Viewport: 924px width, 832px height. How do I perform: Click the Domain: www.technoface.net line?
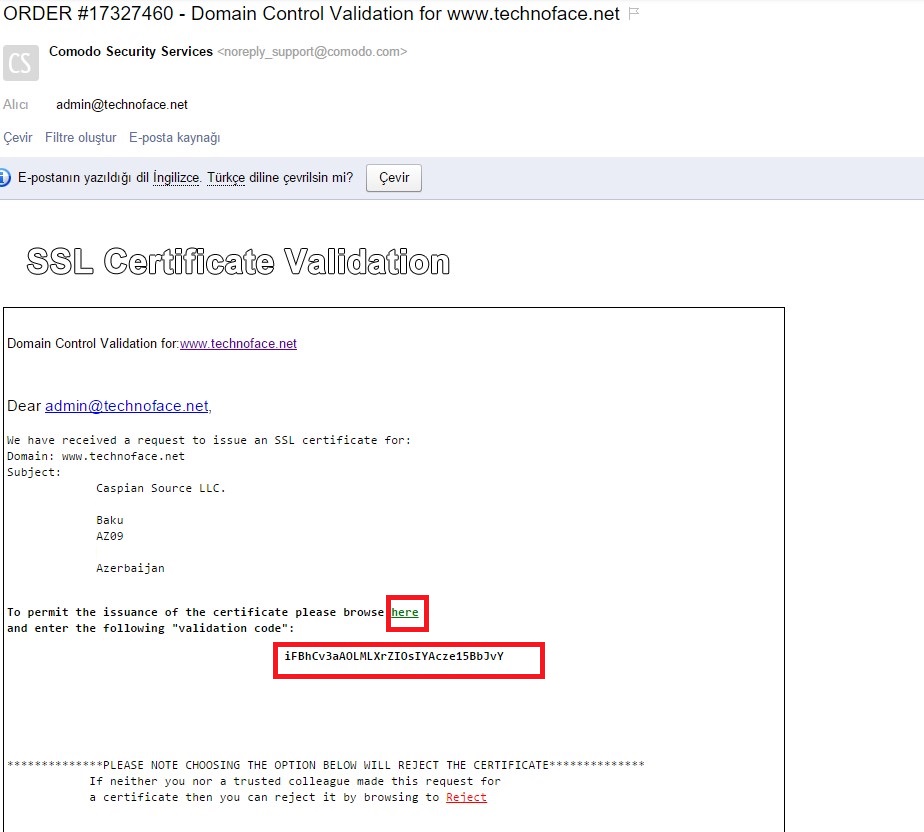point(95,456)
